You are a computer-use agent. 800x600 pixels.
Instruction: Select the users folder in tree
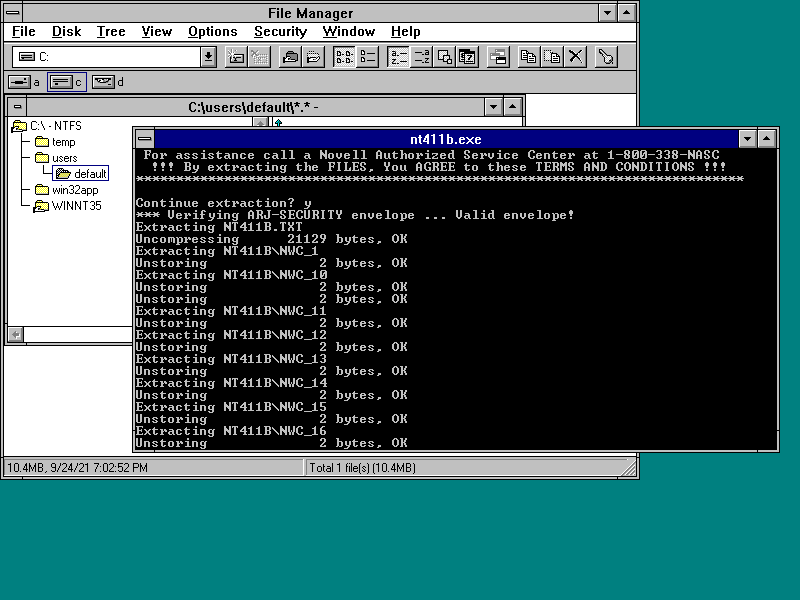click(x=57, y=158)
